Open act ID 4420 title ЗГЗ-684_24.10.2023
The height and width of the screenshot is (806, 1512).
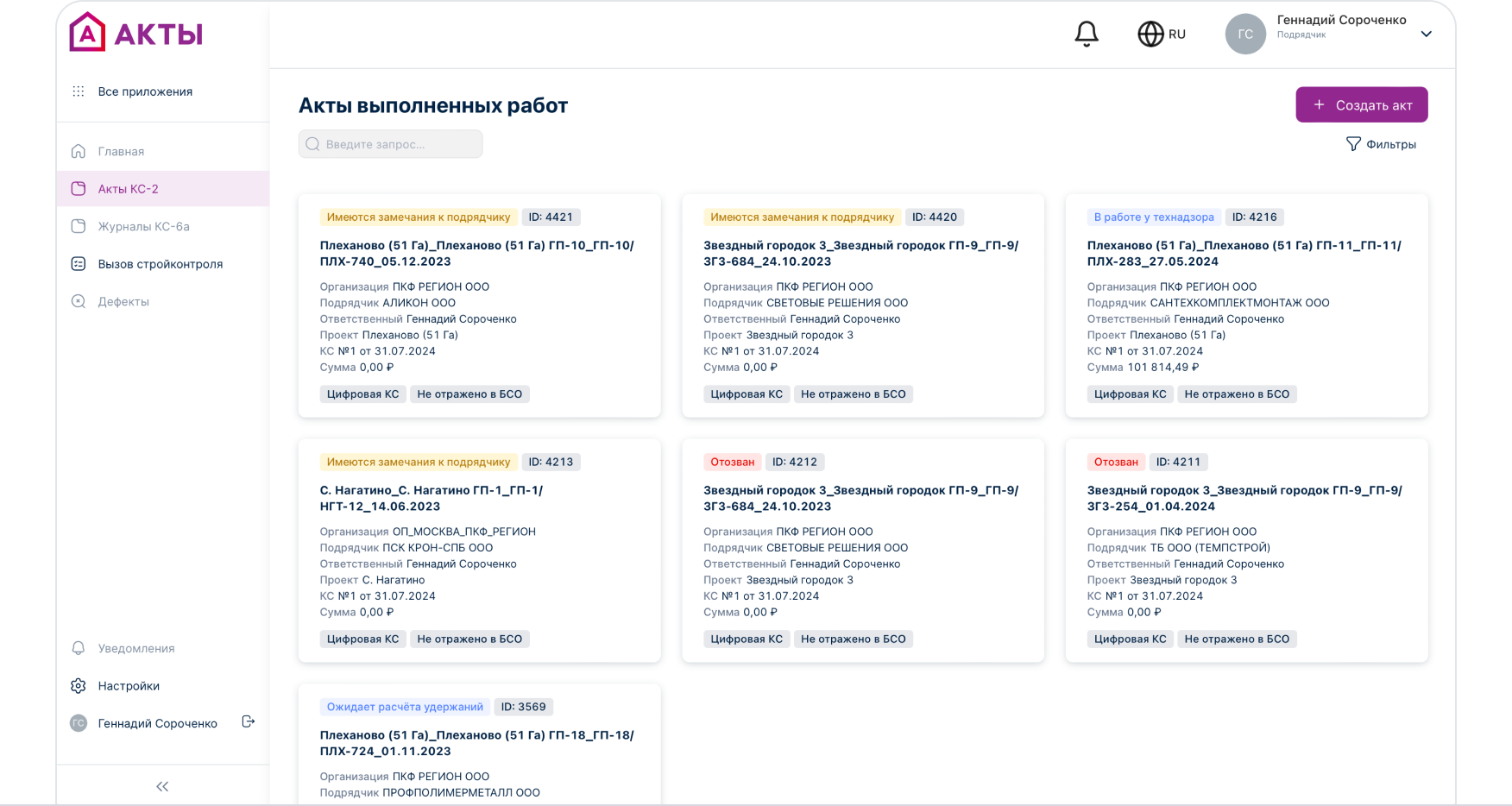click(860, 254)
